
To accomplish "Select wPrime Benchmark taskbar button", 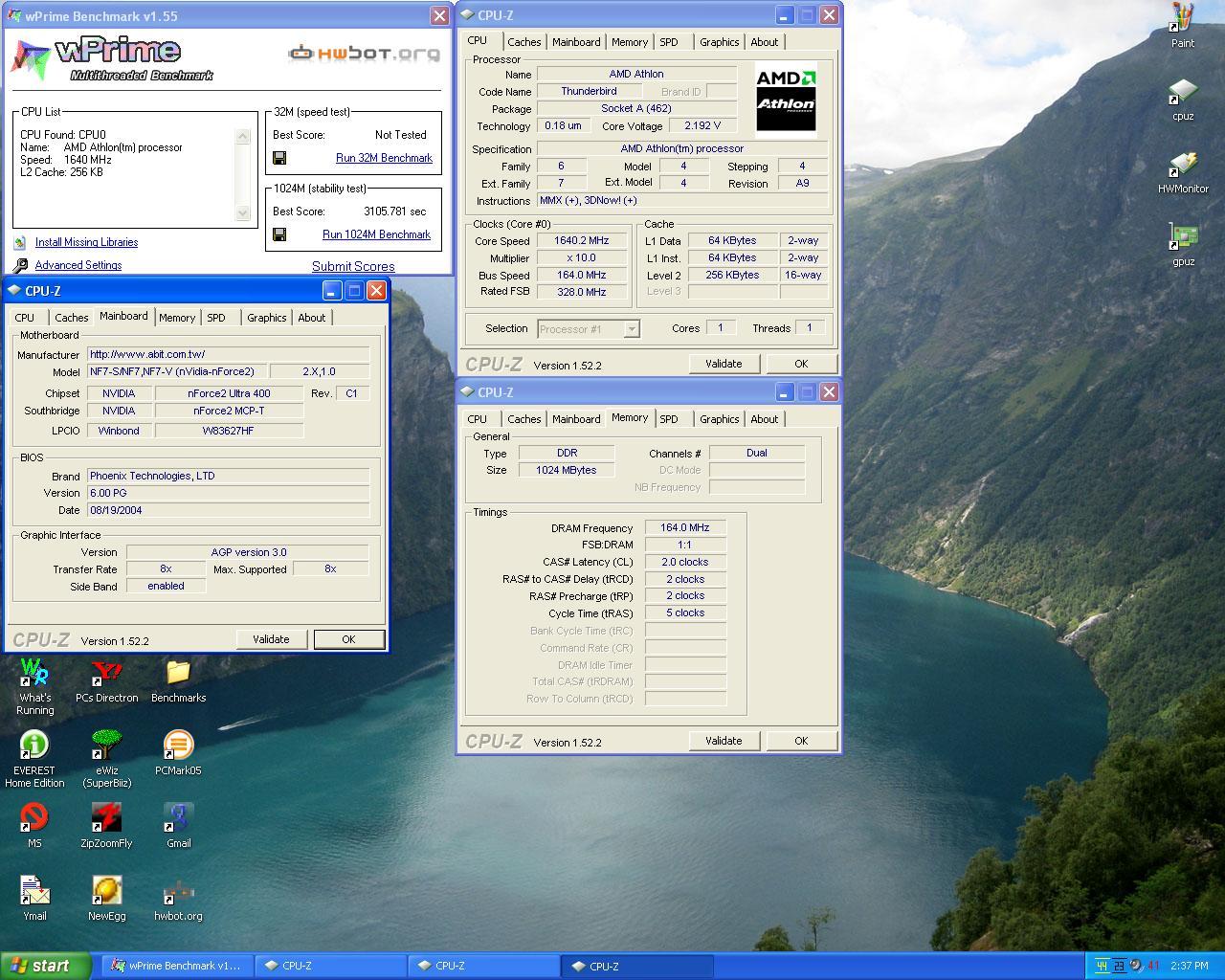I will point(176,966).
